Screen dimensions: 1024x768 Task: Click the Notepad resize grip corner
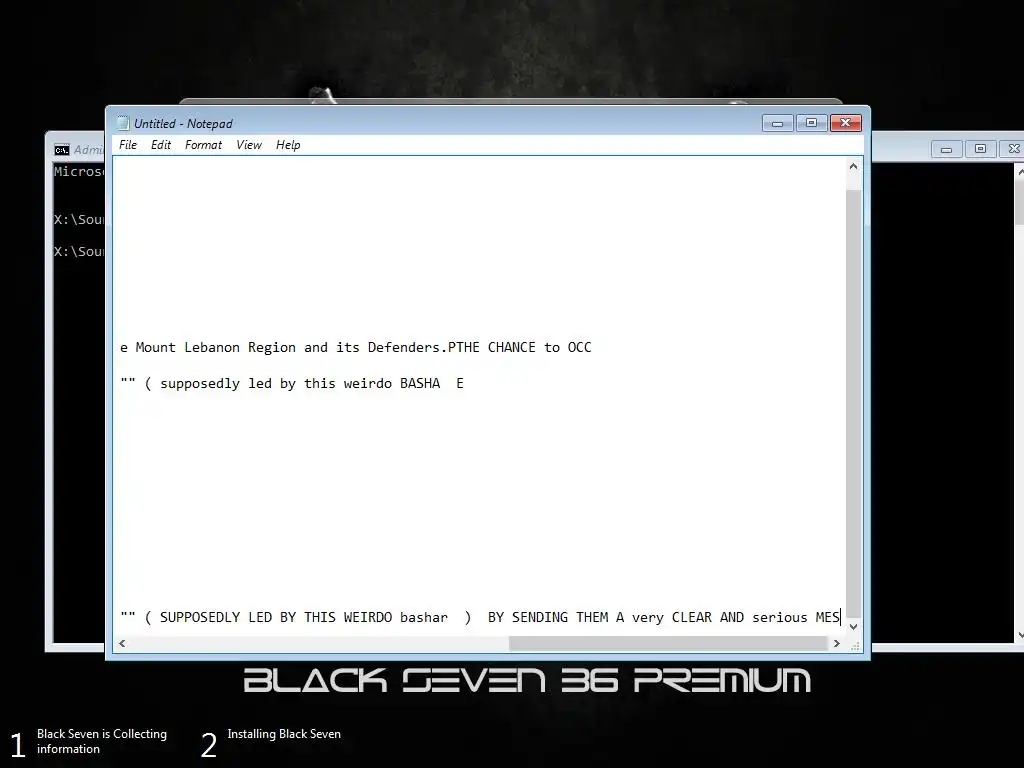pyautogui.click(x=854, y=645)
